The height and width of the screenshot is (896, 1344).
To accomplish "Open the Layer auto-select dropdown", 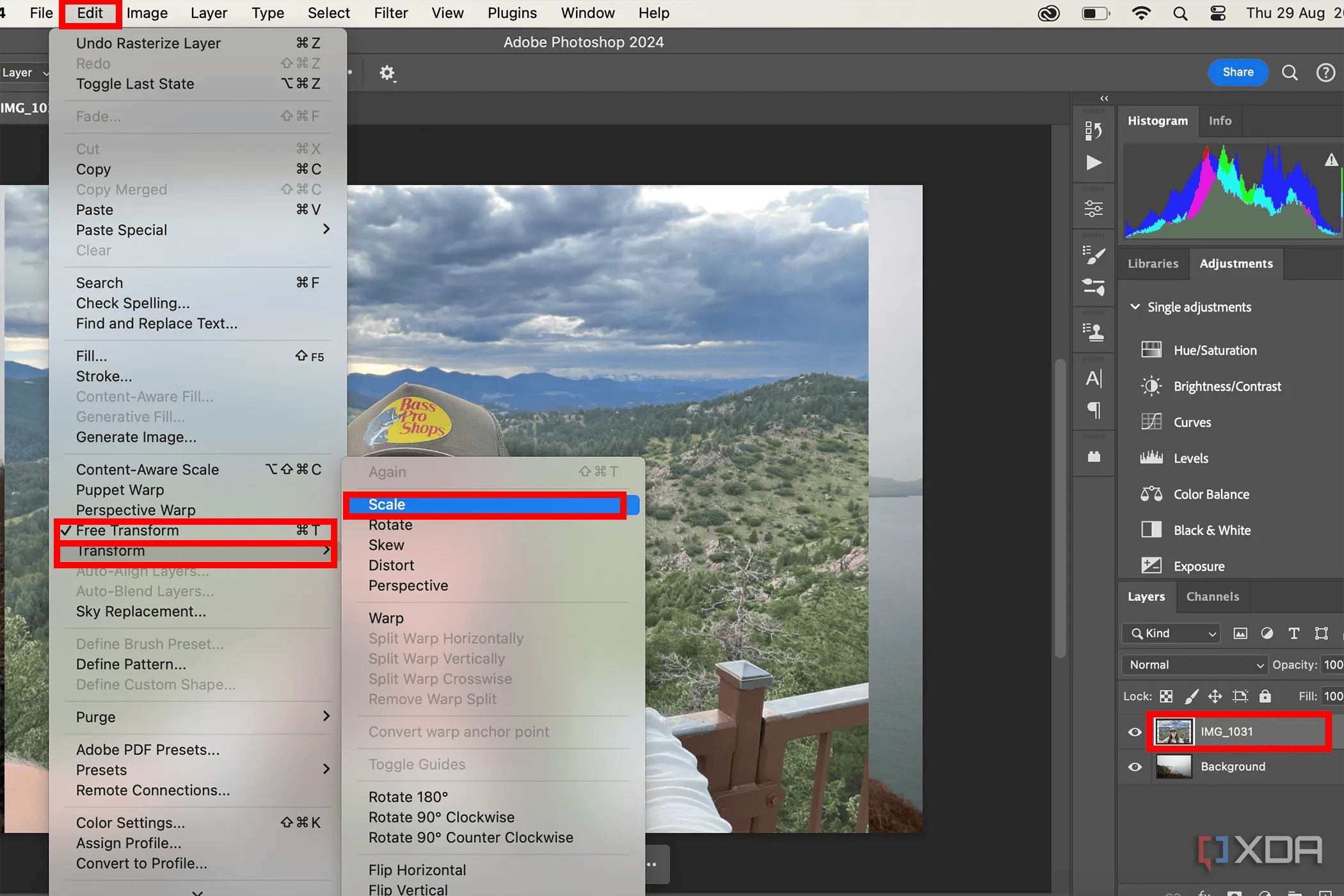I will pyautogui.click(x=24, y=72).
